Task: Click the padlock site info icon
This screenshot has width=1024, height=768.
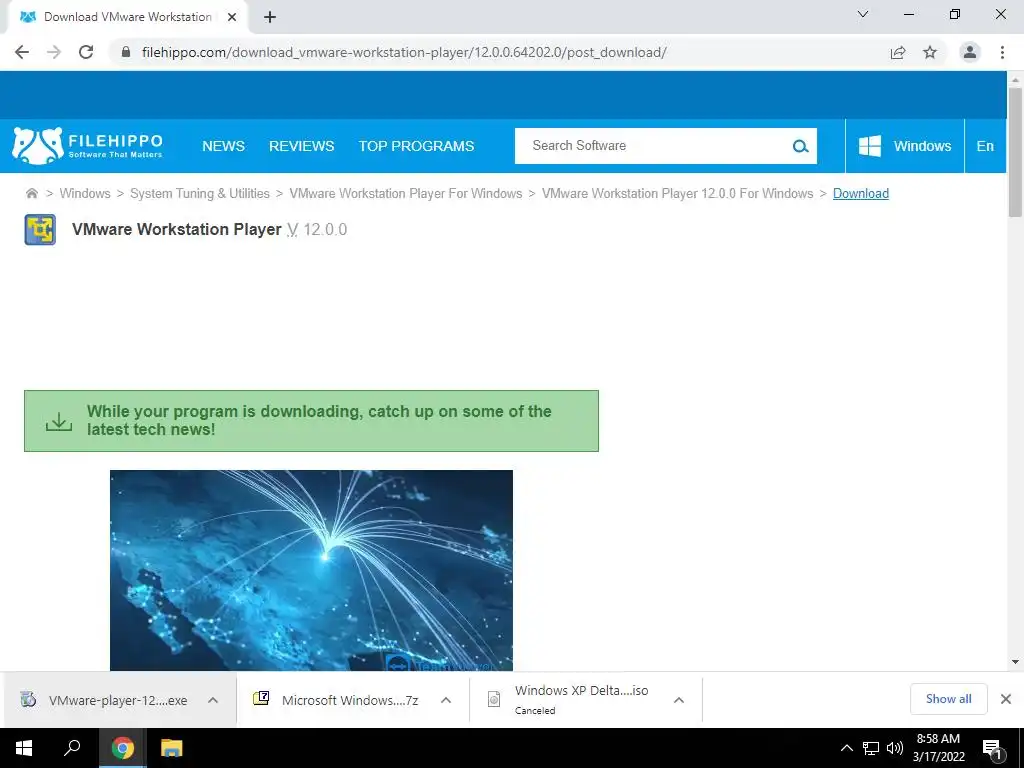Action: (126, 52)
